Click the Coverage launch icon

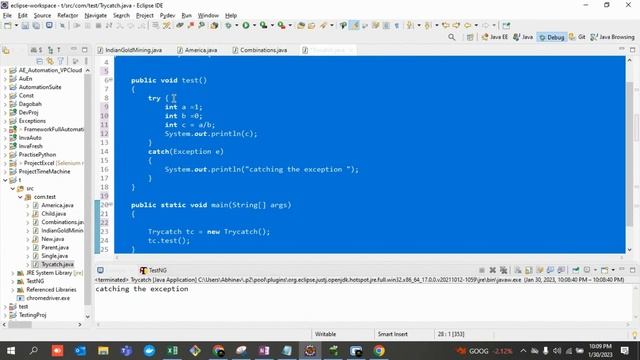(264, 25)
